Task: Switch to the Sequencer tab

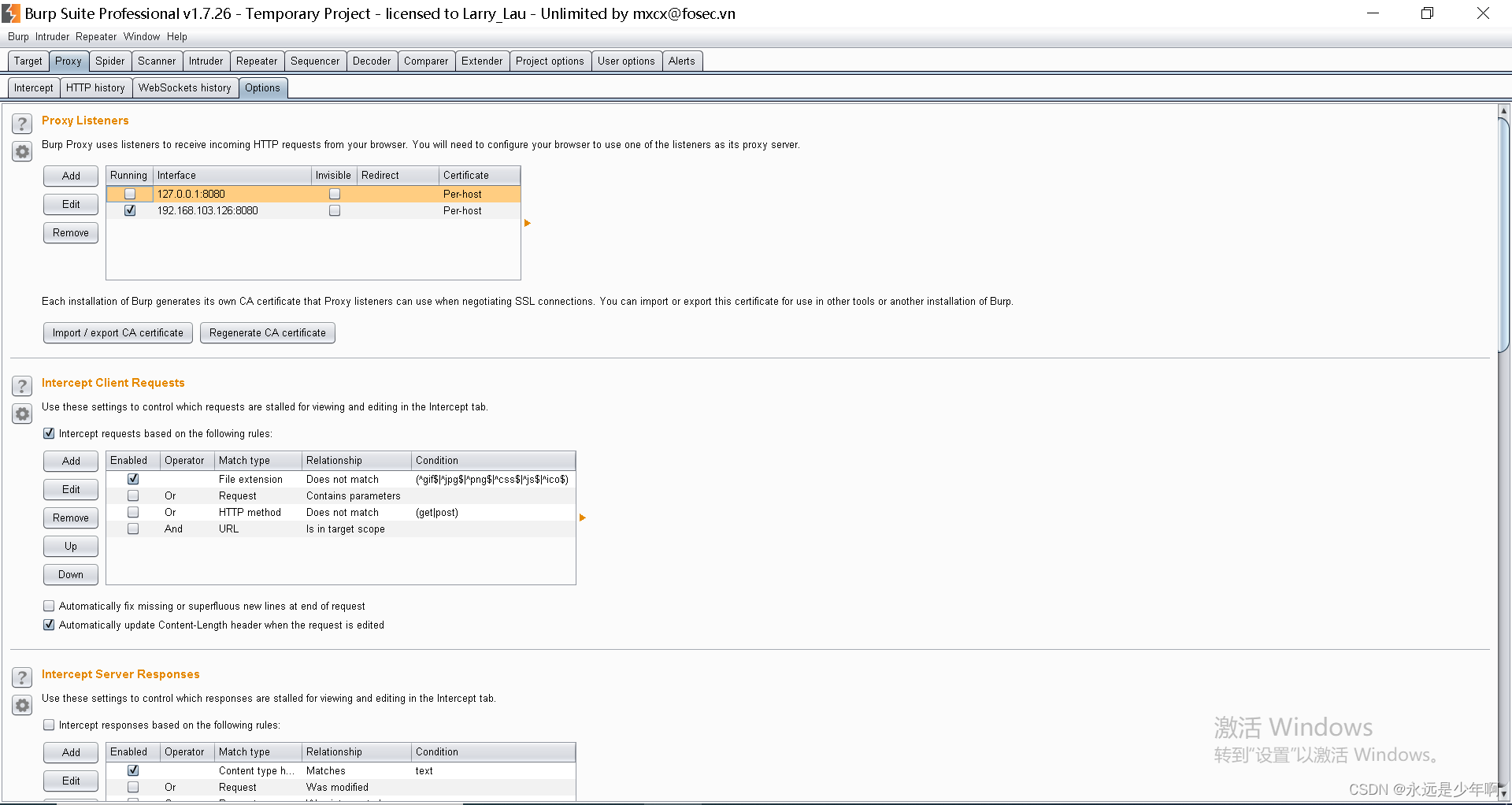Action: pyautogui.click(x=315, y=61)
